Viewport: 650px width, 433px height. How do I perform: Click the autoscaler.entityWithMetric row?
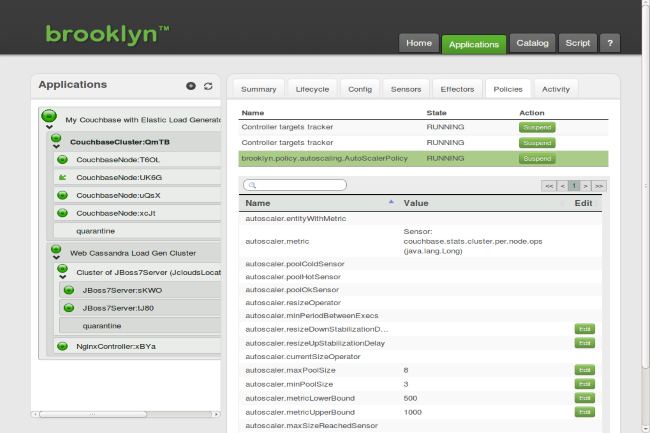[420, 218]
